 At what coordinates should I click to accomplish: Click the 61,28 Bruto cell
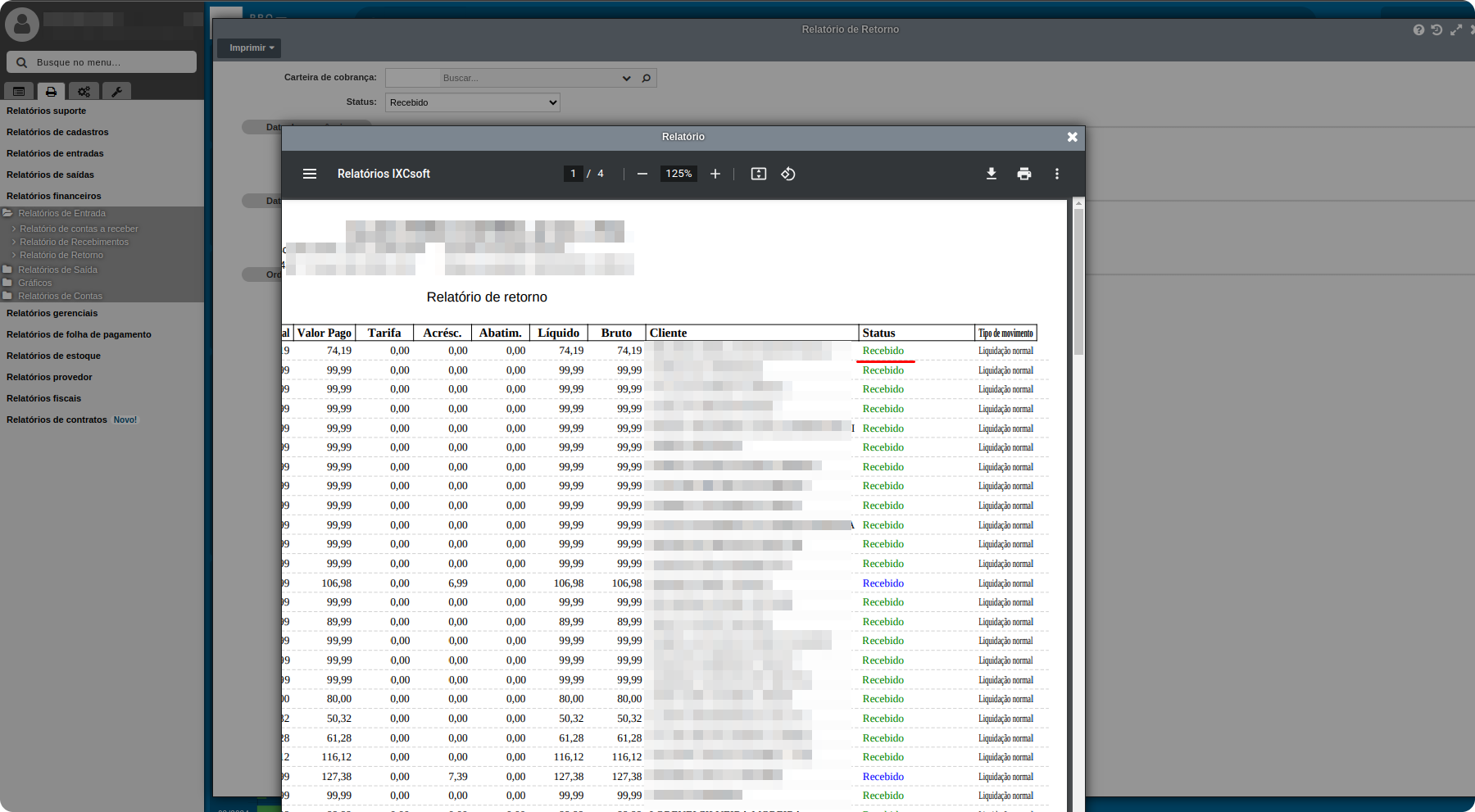click(x=629, y=738)
